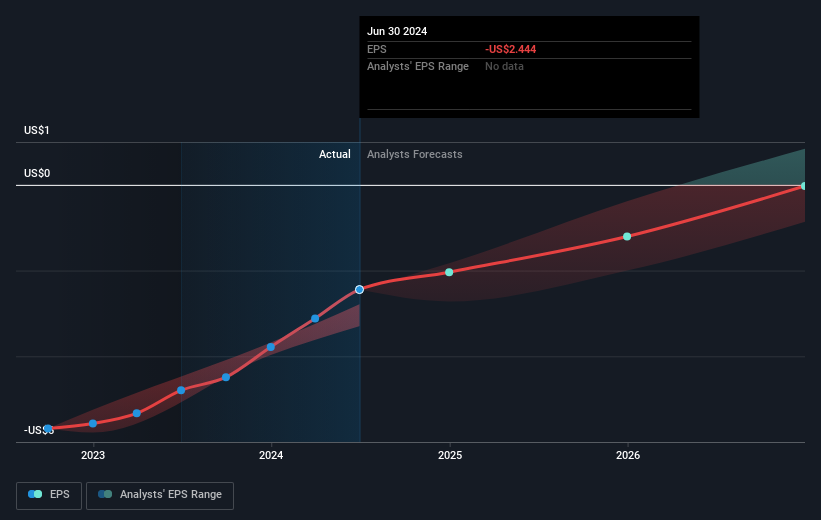Click the EPS data point above 2024 axis label
This screenshot has height=520, width=821.
[x=271, y=347]
